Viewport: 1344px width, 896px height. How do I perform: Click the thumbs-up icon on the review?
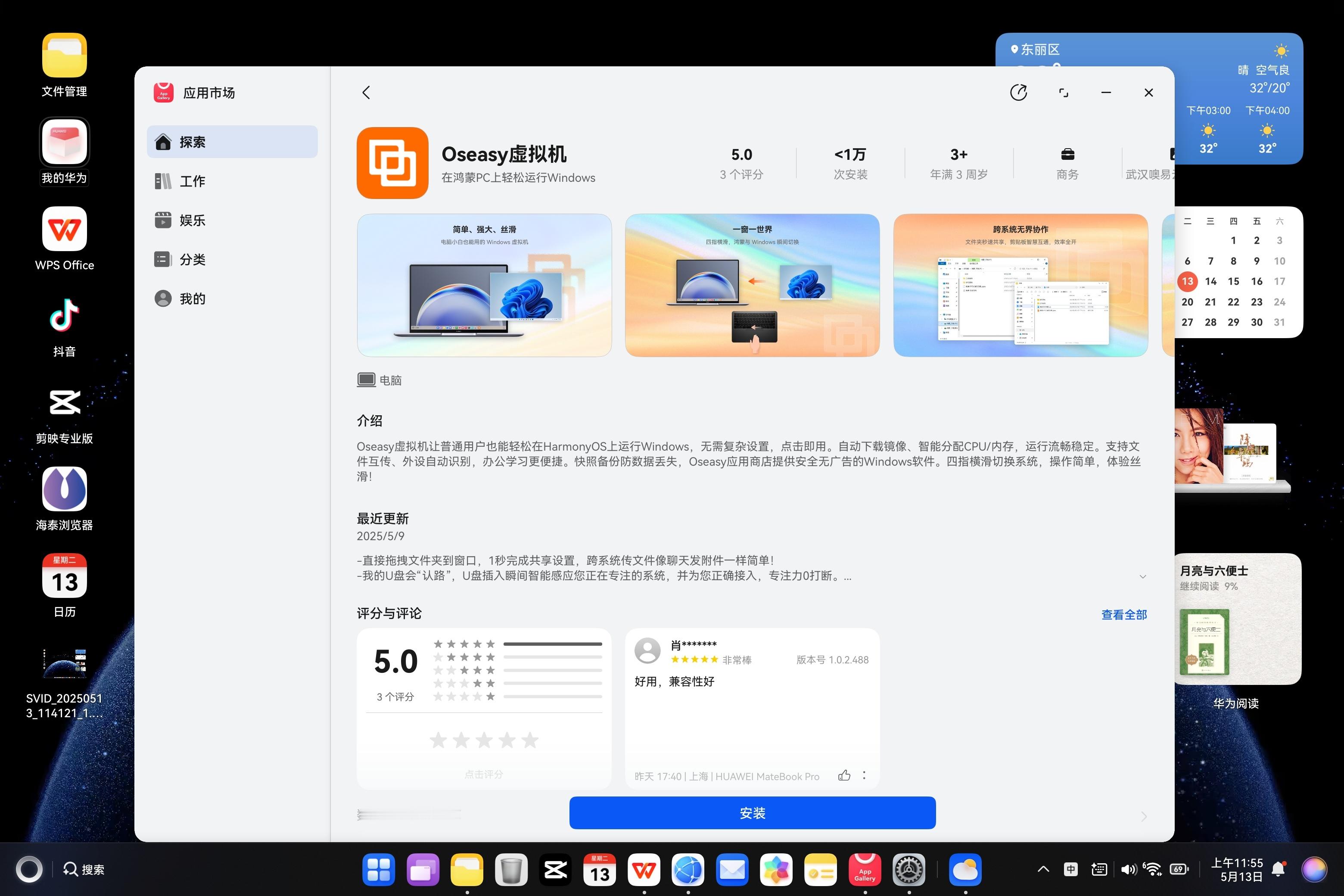click(x=844, y=775)
